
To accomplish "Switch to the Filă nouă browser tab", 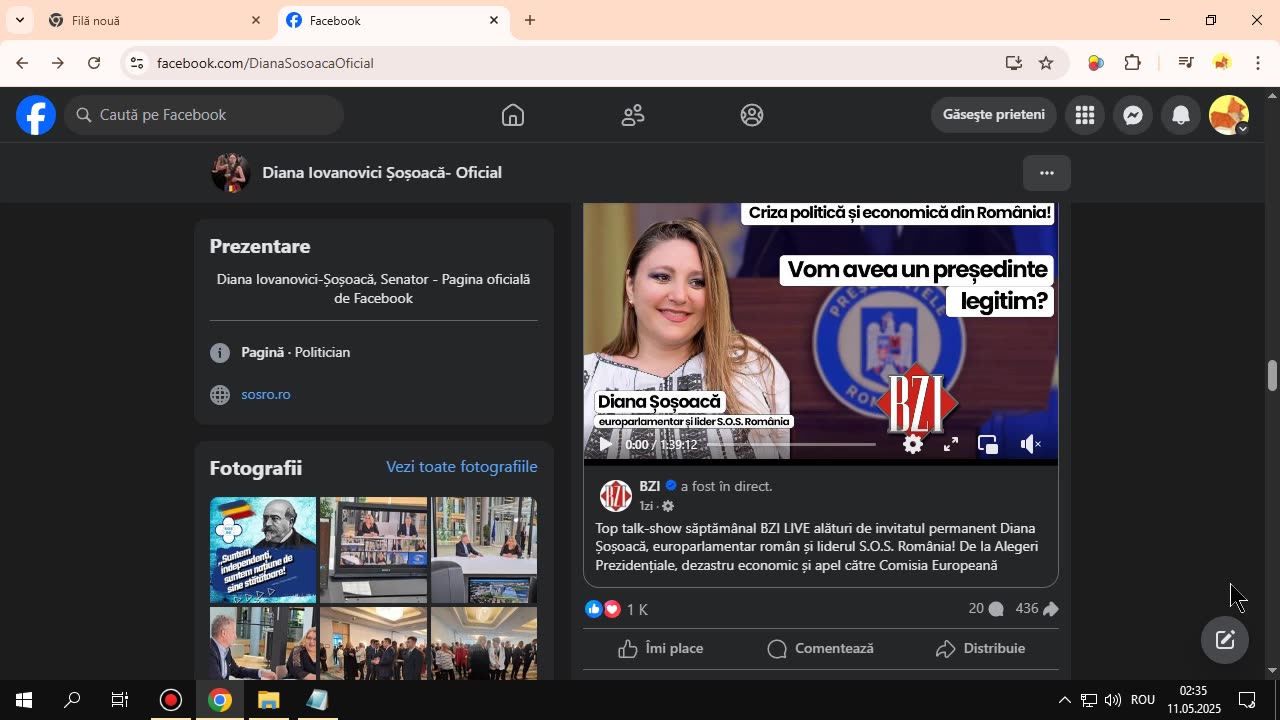I will coord(155,20).
